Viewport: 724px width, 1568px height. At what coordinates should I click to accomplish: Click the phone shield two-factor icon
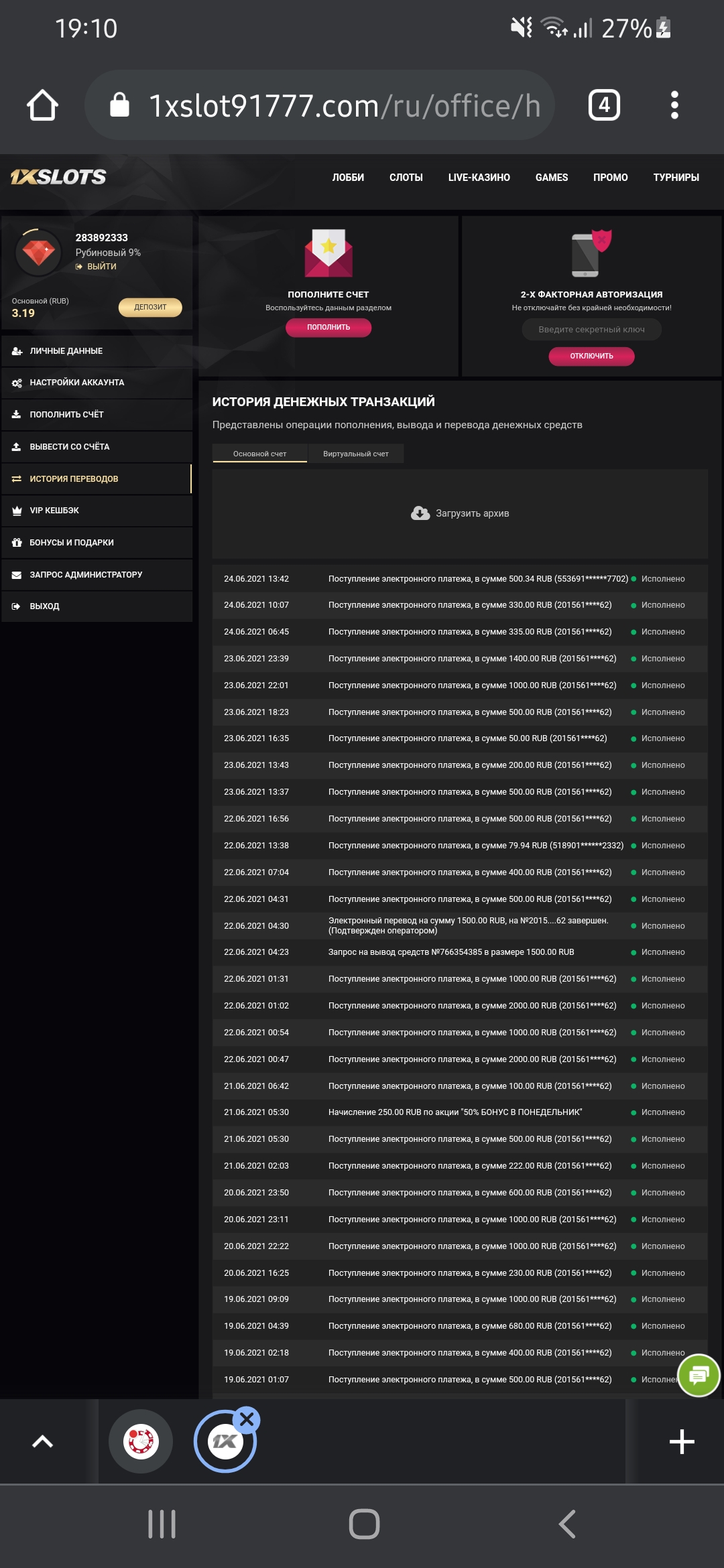(x=591, y=253)
